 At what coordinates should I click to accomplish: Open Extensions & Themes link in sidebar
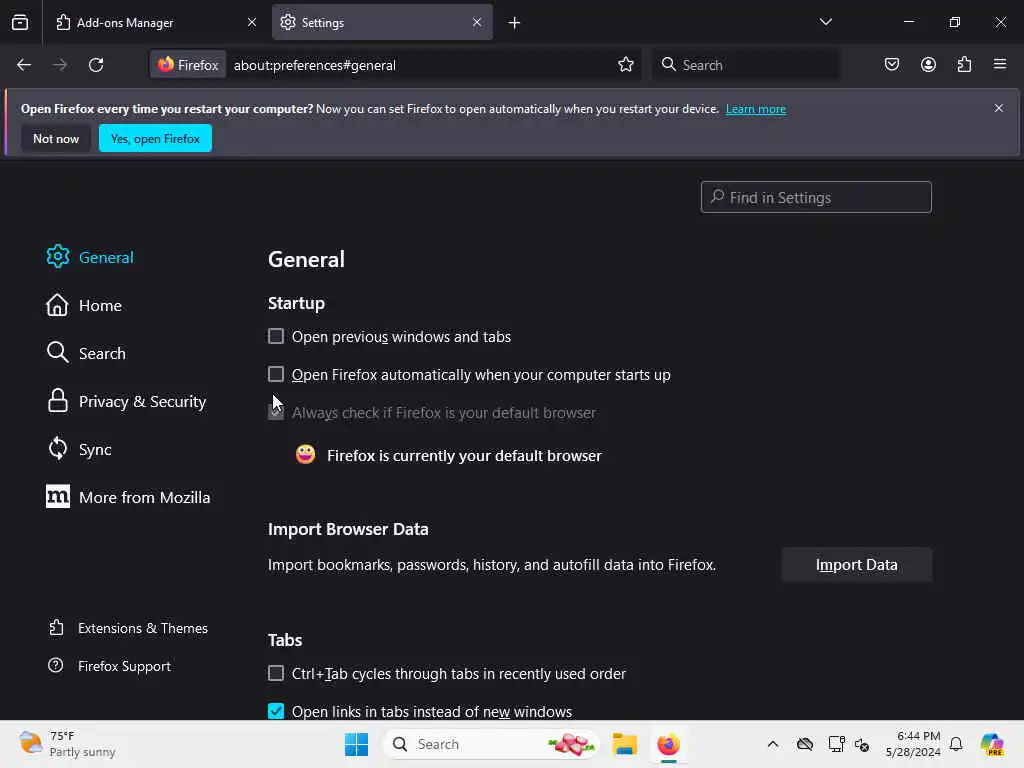coord(128,628)
